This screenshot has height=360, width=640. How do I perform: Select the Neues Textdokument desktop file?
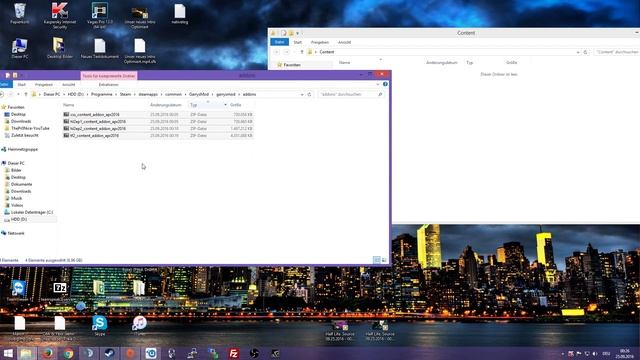[x=100, y=49]
